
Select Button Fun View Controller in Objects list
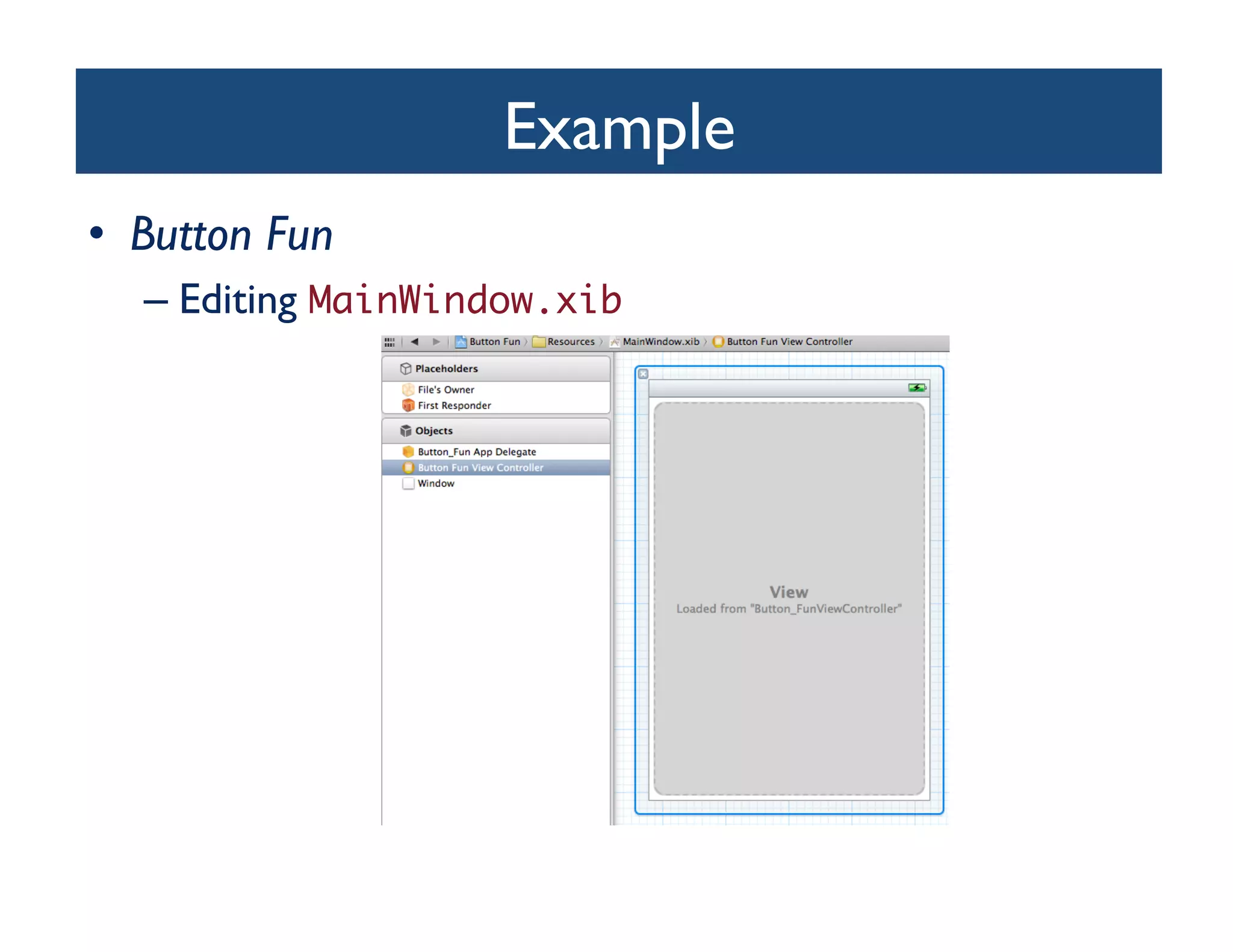pos(496,468)
